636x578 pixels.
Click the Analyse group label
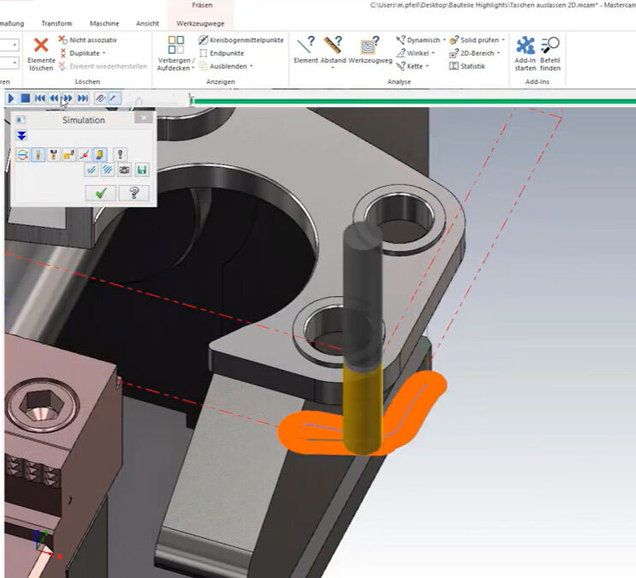(x=399, y=82)
